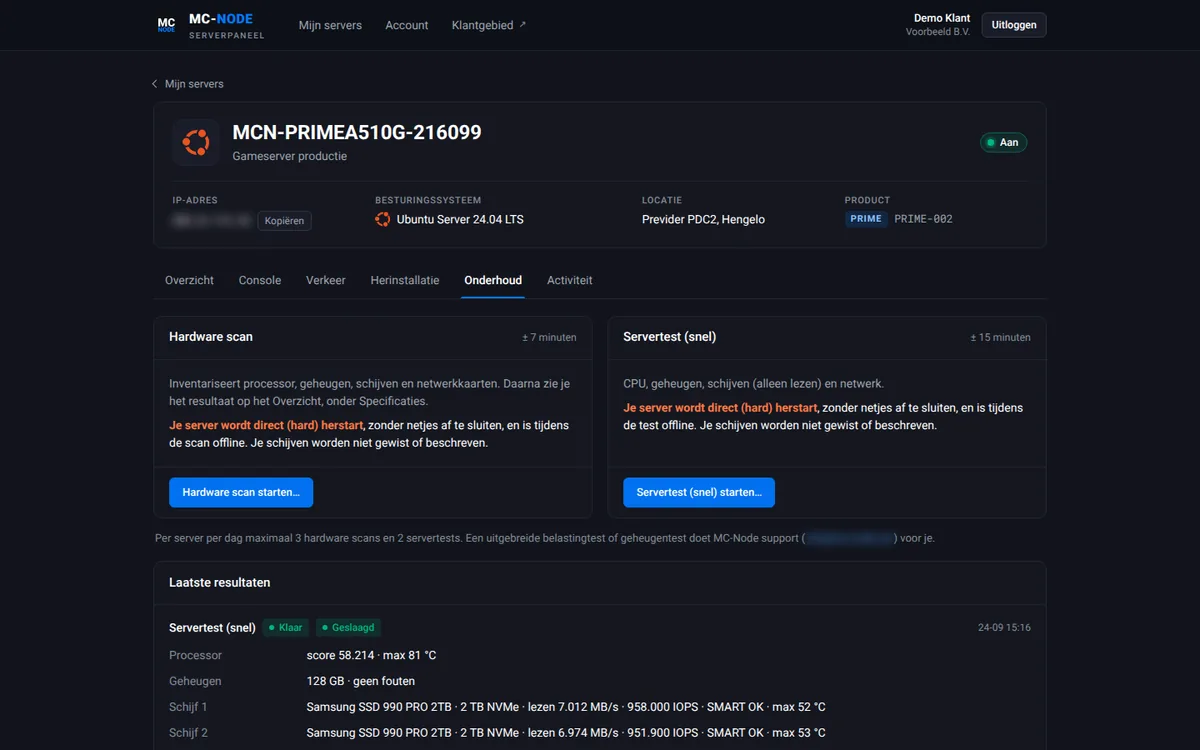The image size is (1200, 750).
Task: Open Mijn servers in top navigation
Action: tap(330, 25)
